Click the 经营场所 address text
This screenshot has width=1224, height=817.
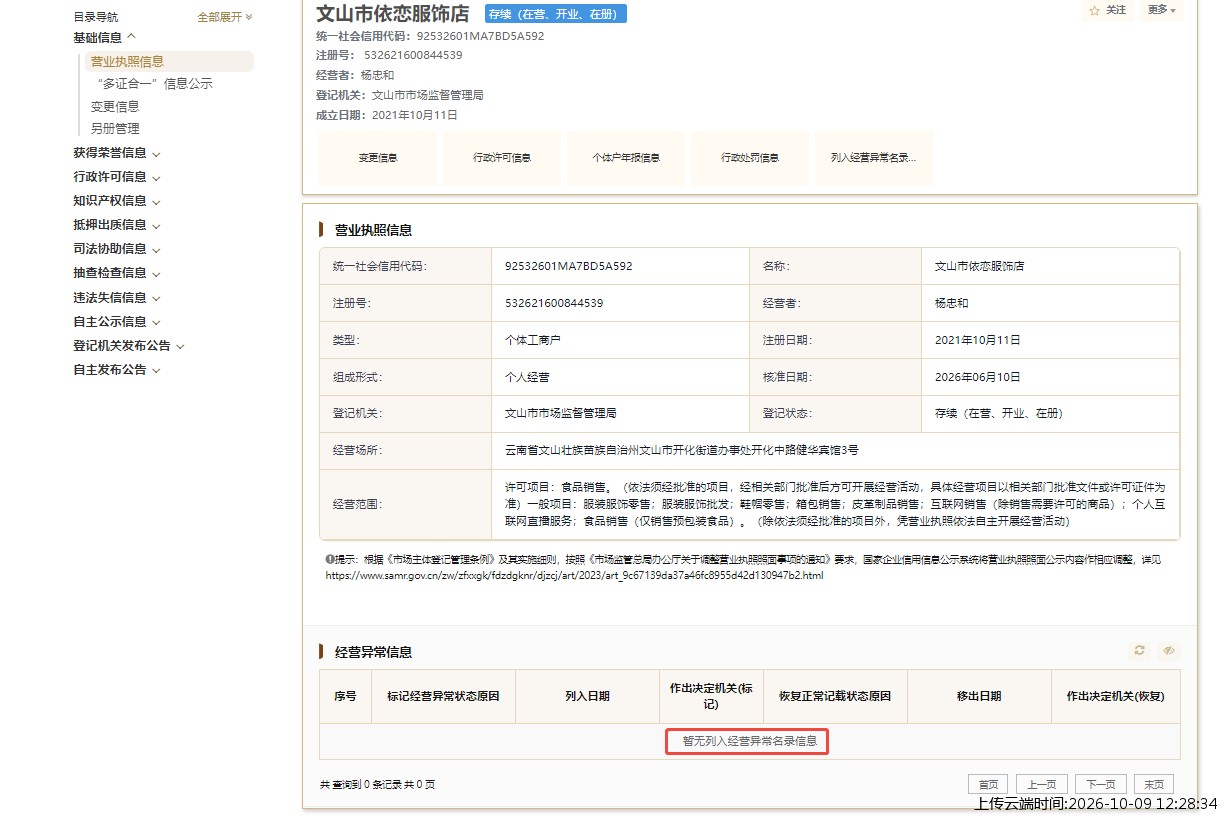click(682, 451)
